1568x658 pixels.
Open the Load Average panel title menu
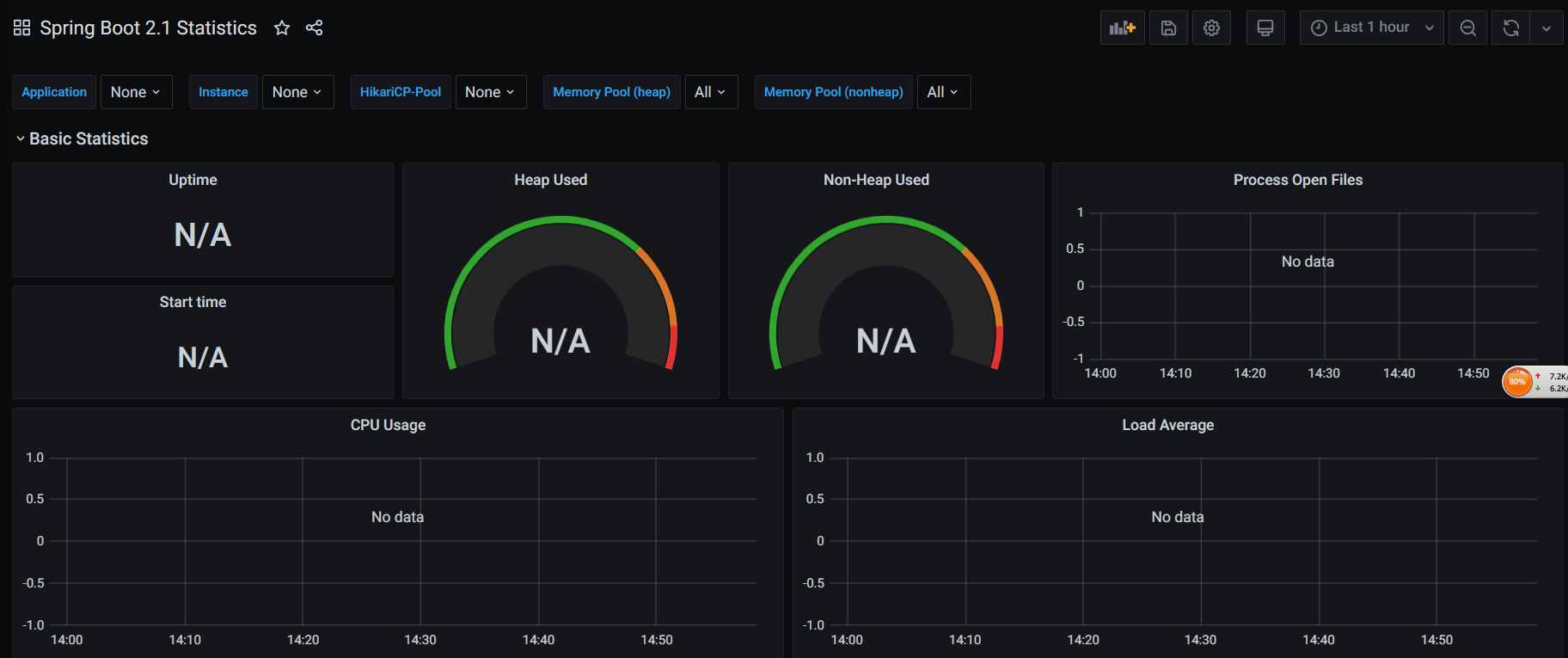(1167, 425)
